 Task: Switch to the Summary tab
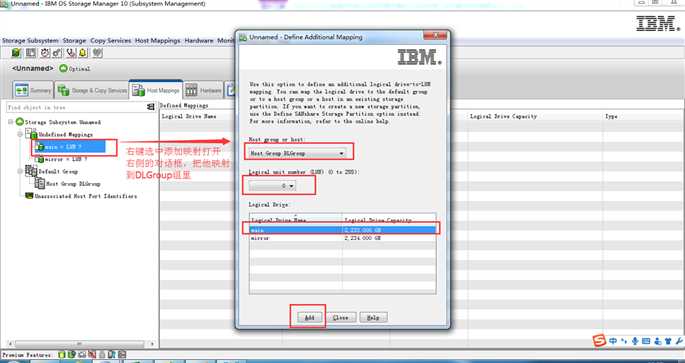point(33,90)
